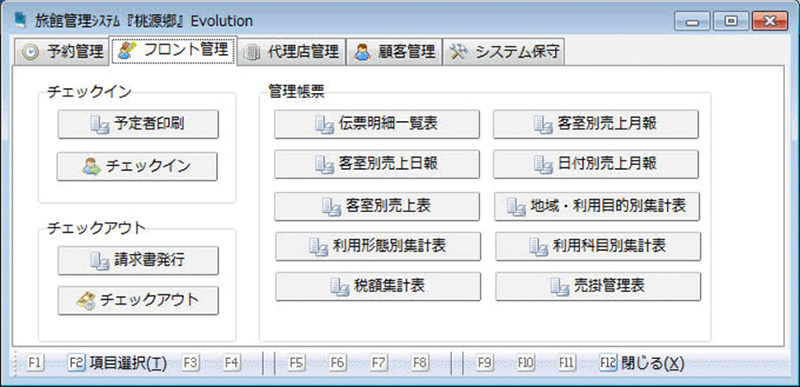Click the money icon on チェックアウト button

pos(86,301)
